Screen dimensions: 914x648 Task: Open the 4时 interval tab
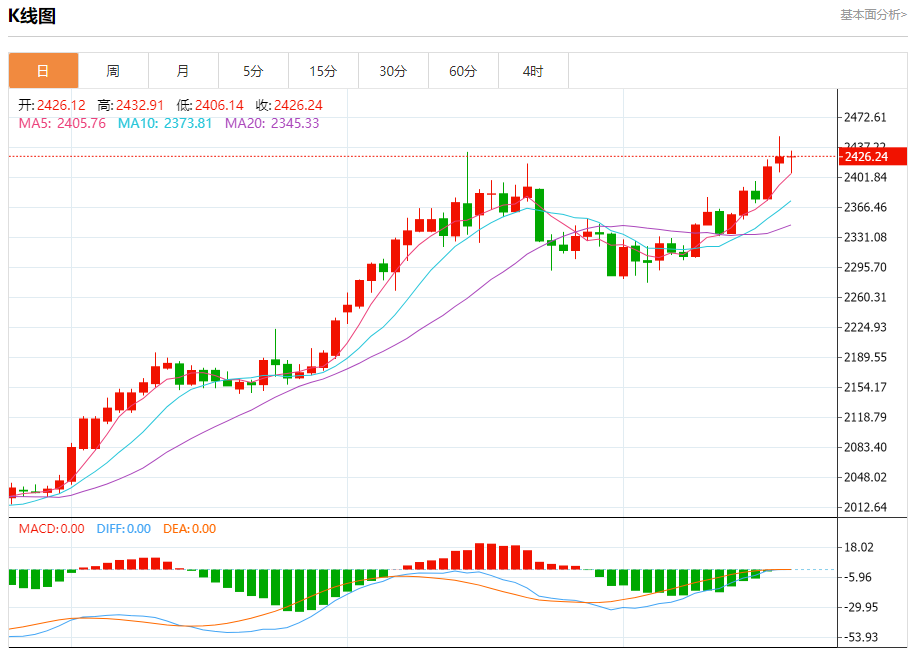(533, 71)
